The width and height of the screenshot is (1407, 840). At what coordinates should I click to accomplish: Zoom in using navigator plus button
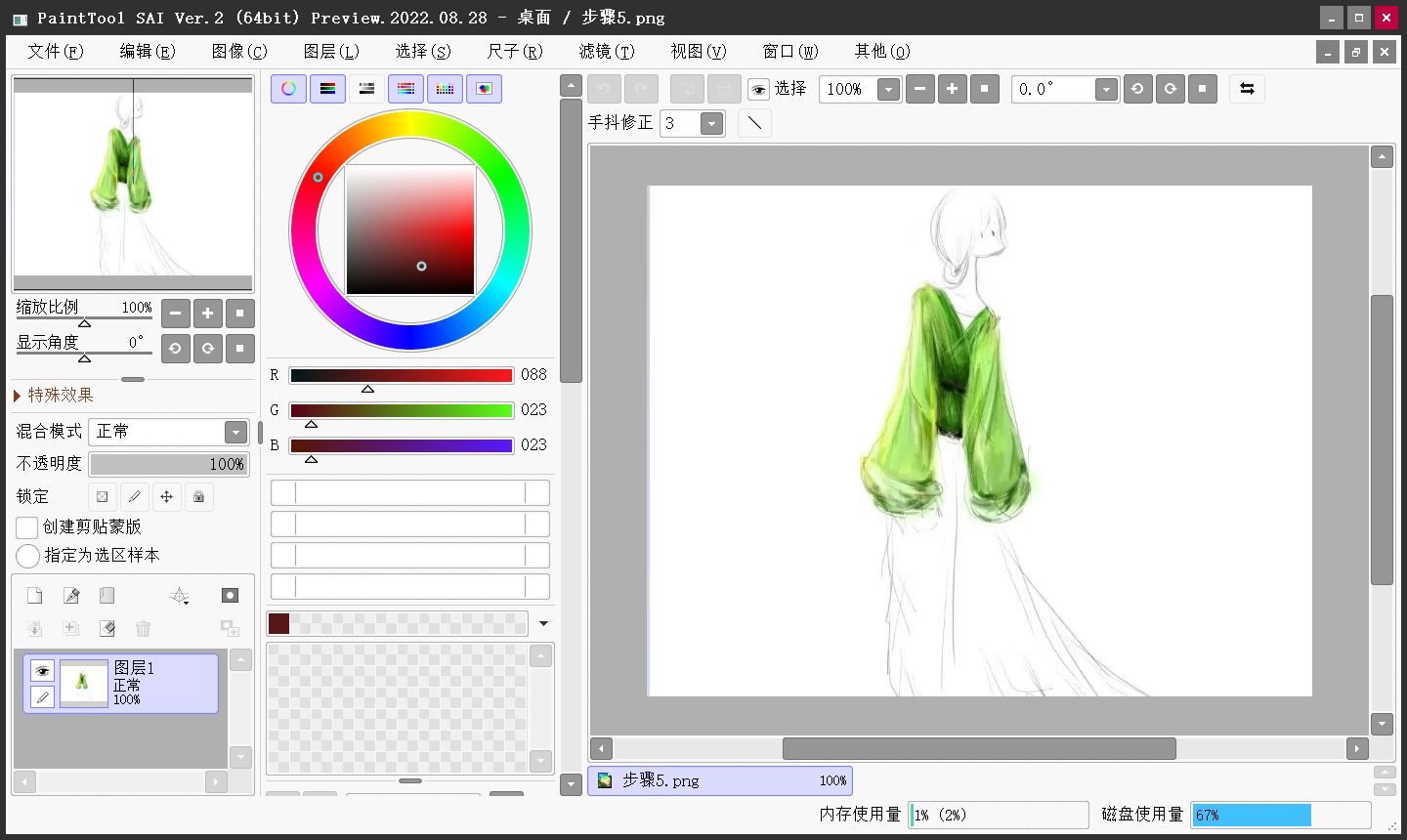click(207, 314)
